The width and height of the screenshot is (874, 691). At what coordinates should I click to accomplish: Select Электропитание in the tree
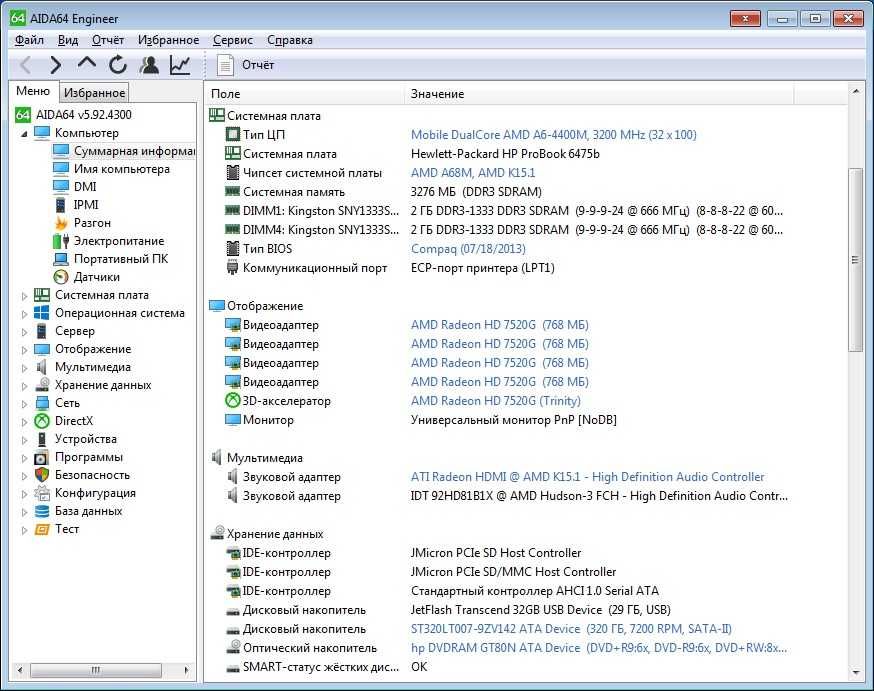pos(119,241)
